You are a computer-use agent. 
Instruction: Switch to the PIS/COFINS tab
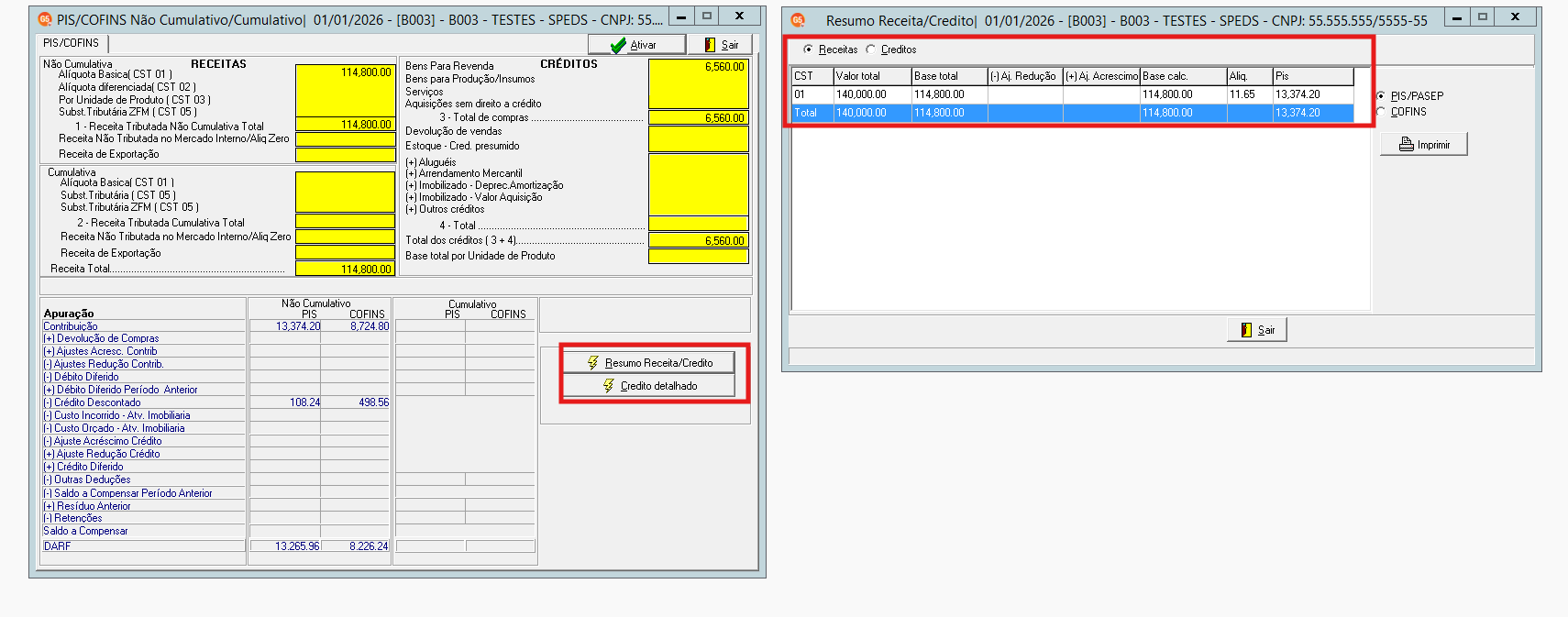coord(72,43)
